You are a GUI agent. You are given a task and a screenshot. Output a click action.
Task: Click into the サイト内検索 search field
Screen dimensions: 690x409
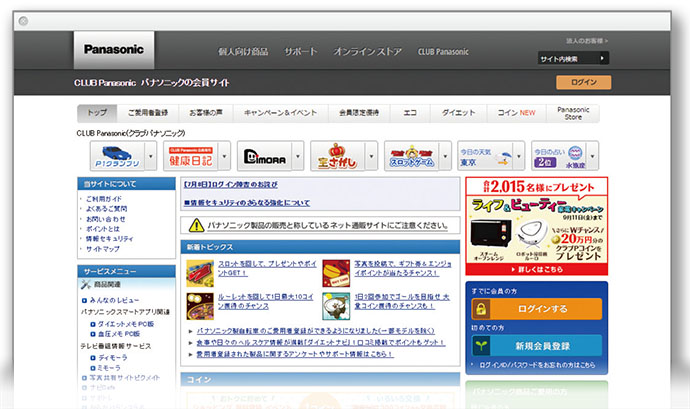(568, 59)
